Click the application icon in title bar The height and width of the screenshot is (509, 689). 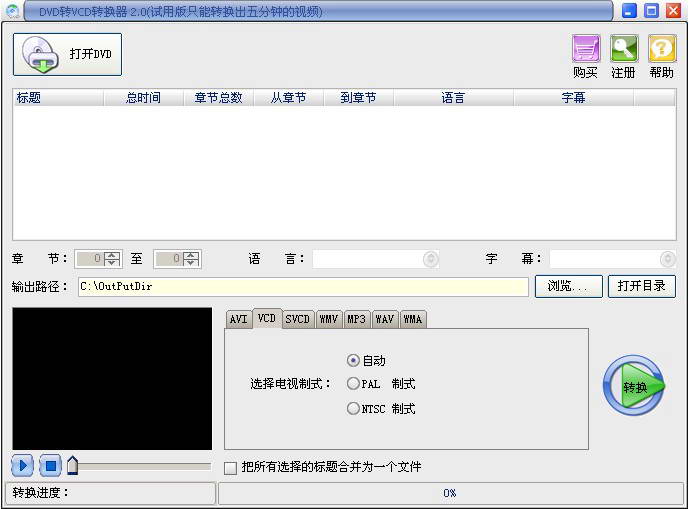pos(13,11)
